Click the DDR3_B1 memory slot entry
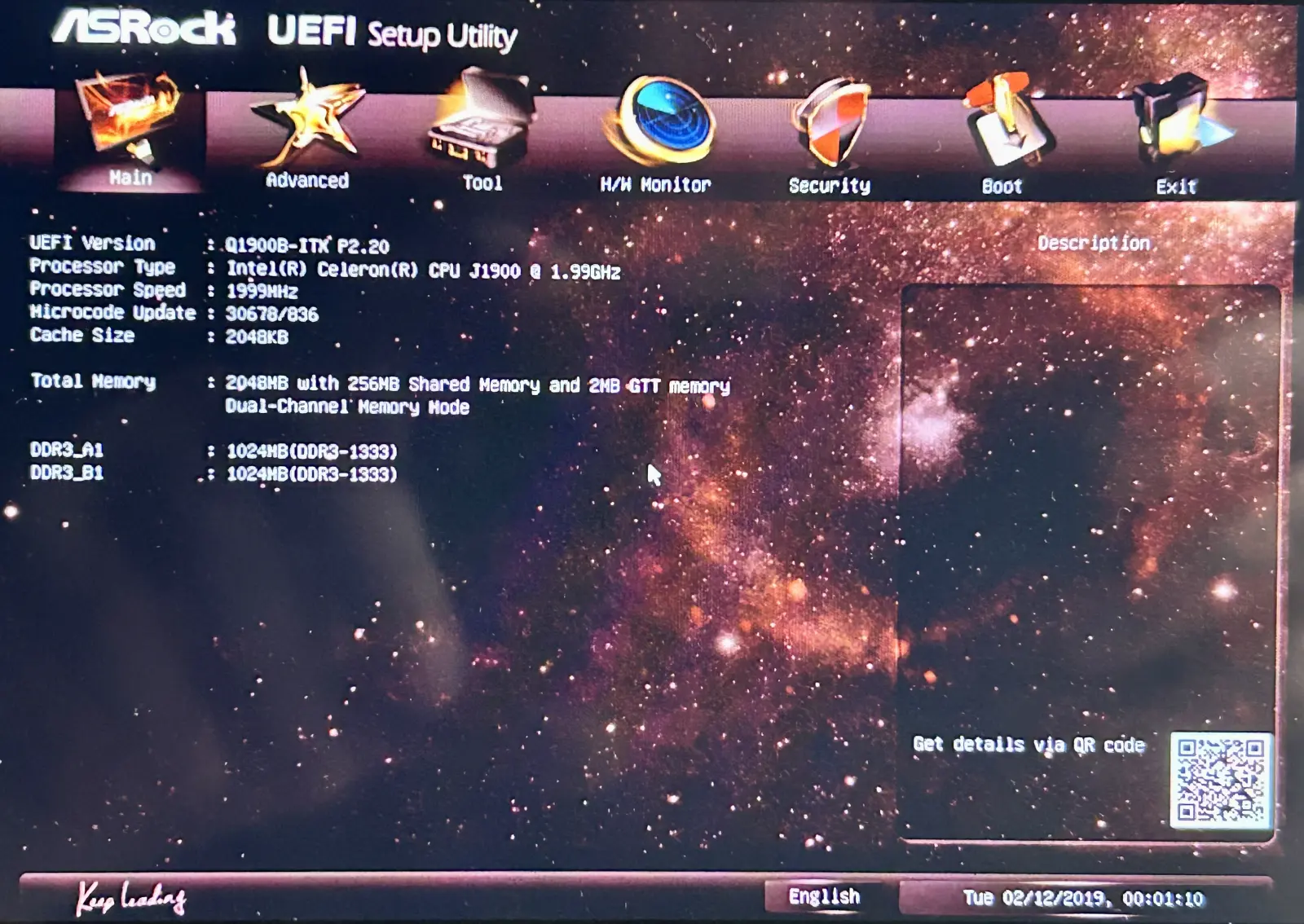The image size is (1304, 924). click(67, 473)
